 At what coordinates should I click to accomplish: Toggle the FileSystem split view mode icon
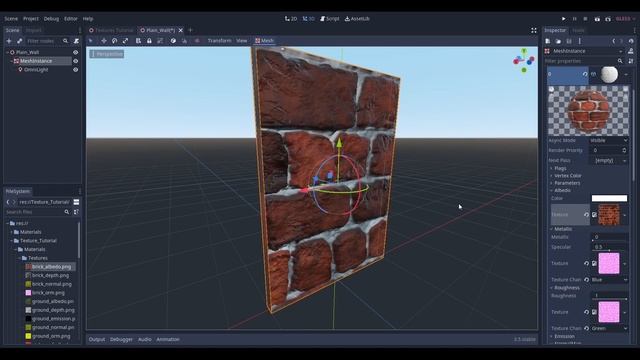pyautogui.click(x=76, y=202)
